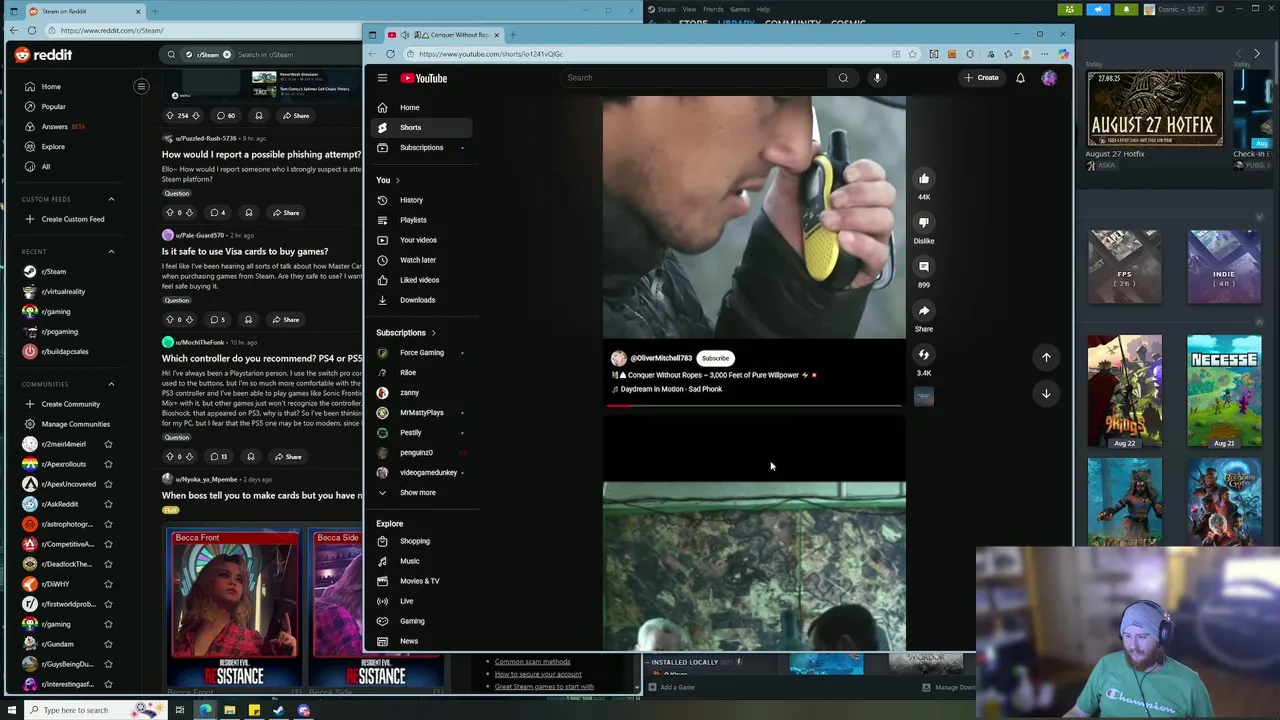
Task: Open Steam icon in Windows taskbar
Action: click(278, 710)
